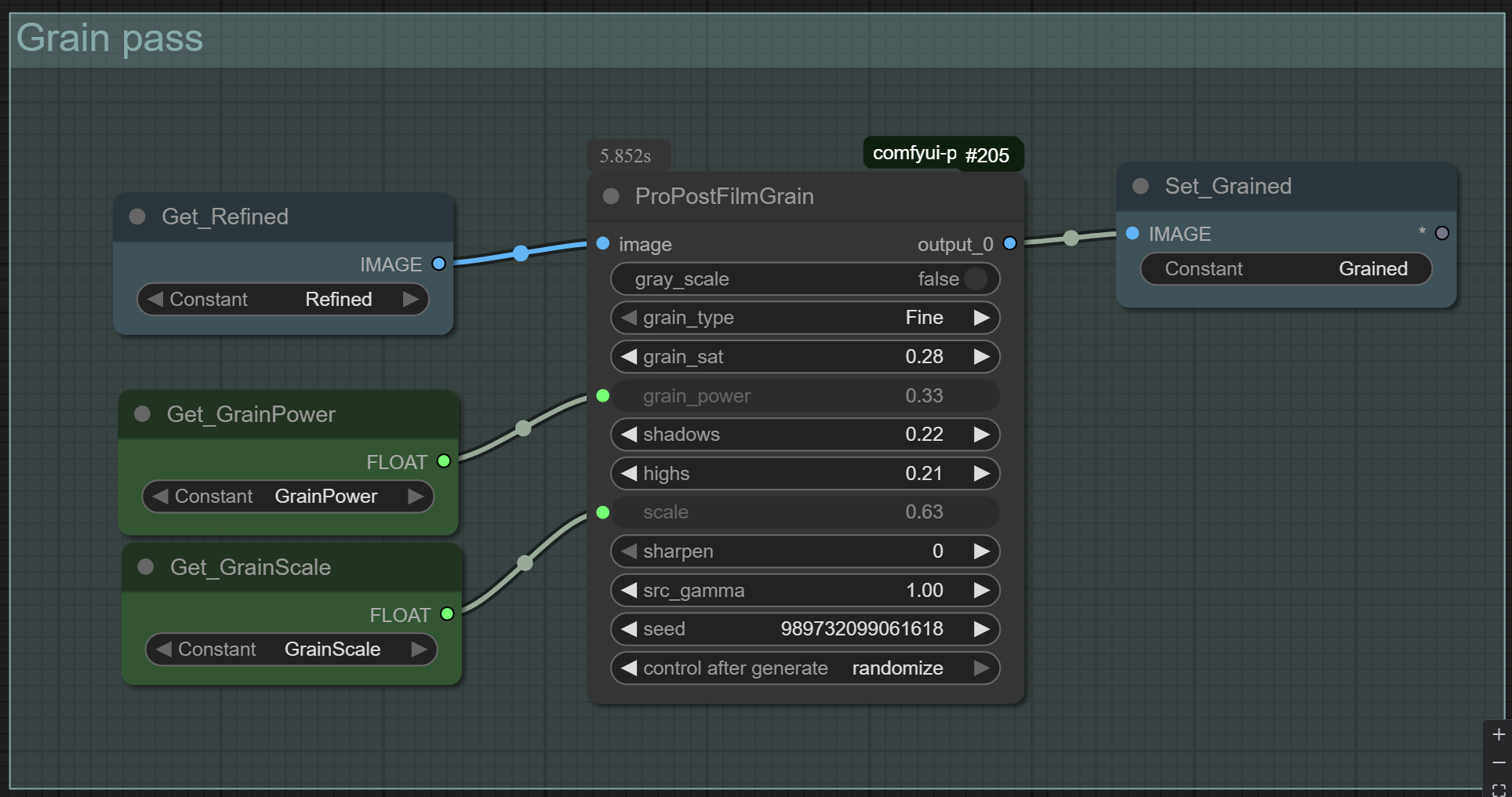The width and height of the screenshot is (1512, 797).
Task: Collapse the Get_Refined node using its dot
Action: pyautogui.click(x=137, y=217)
